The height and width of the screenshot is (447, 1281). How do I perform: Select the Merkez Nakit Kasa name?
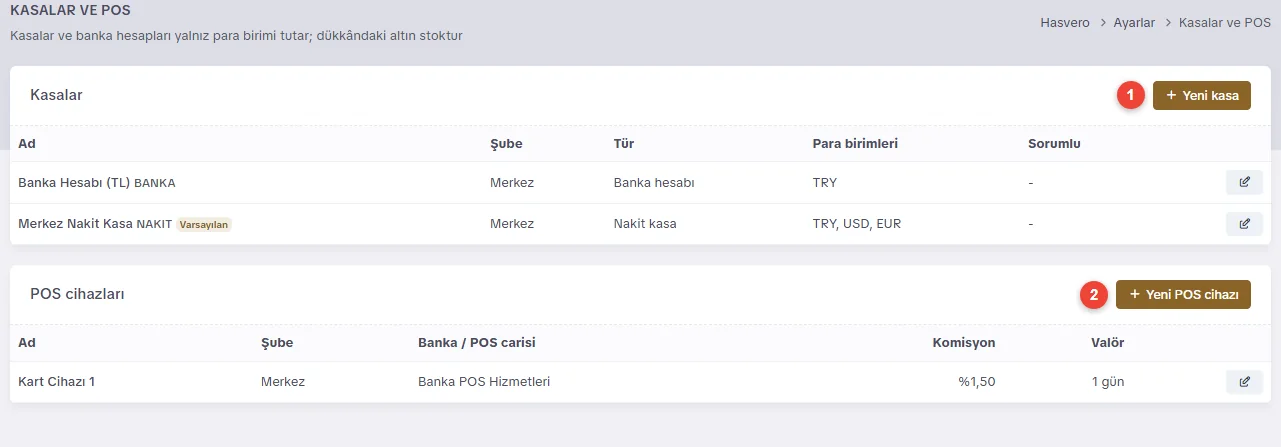[x=75, y=224]
